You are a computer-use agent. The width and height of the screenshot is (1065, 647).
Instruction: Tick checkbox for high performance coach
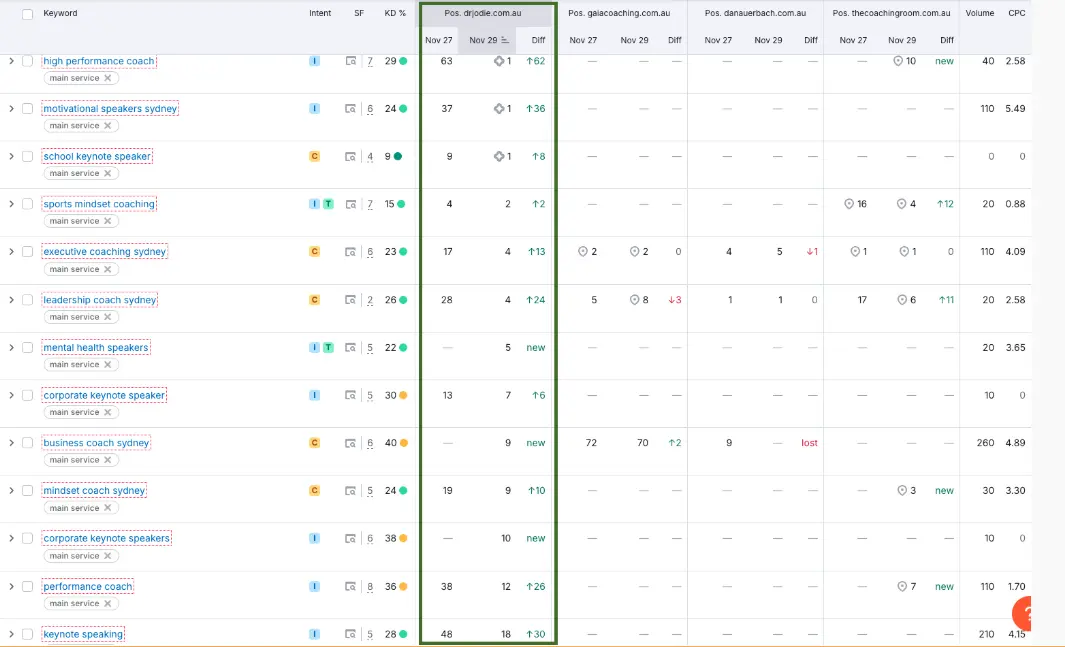(27, 61)
